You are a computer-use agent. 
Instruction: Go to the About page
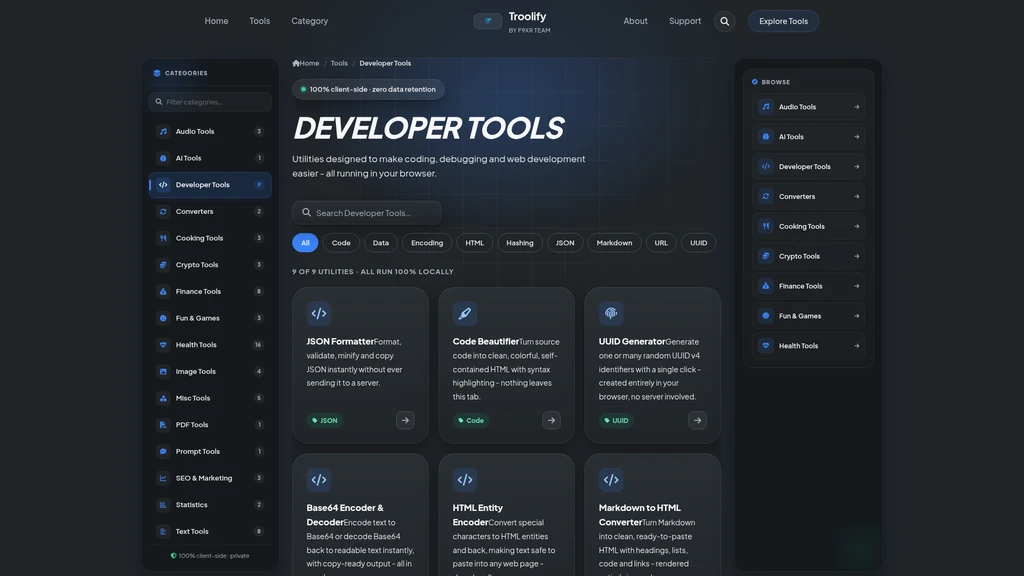(635, 21)
